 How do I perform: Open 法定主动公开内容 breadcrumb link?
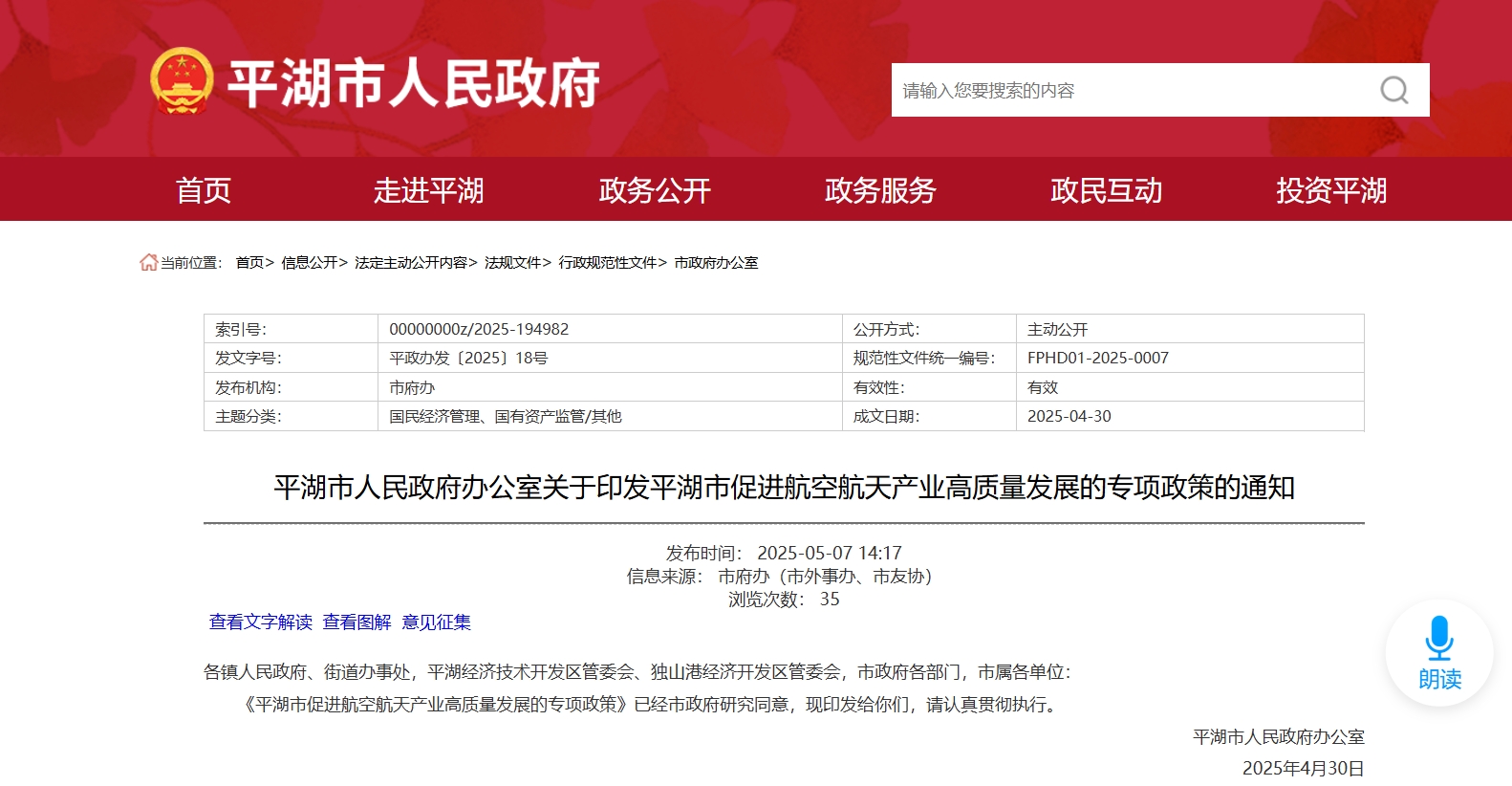pos(411,263)
